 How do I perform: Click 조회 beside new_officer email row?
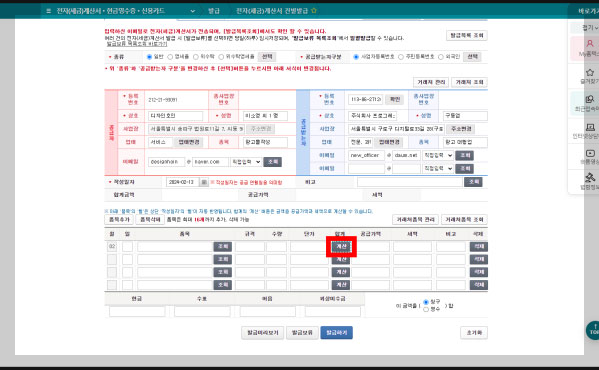tap(465, 155)
